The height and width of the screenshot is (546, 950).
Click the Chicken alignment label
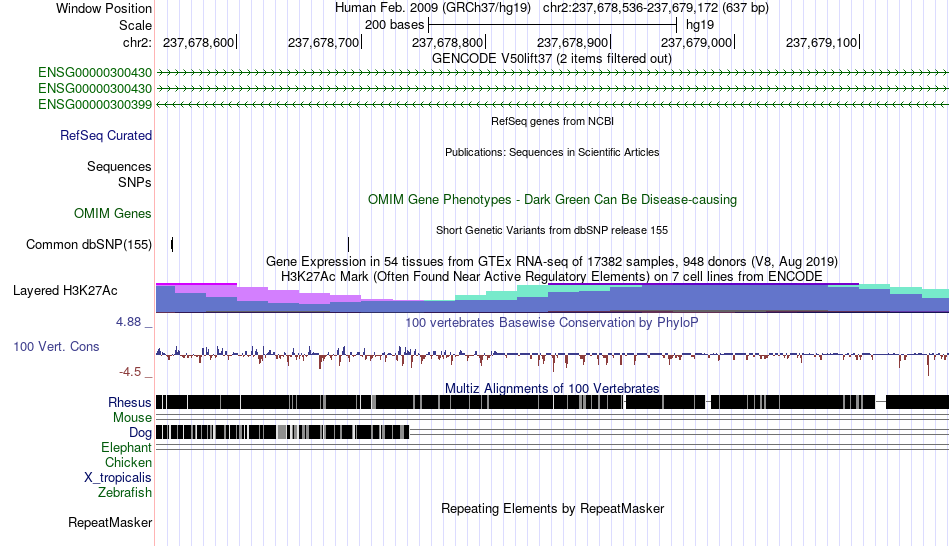click(x=128, y=462)
